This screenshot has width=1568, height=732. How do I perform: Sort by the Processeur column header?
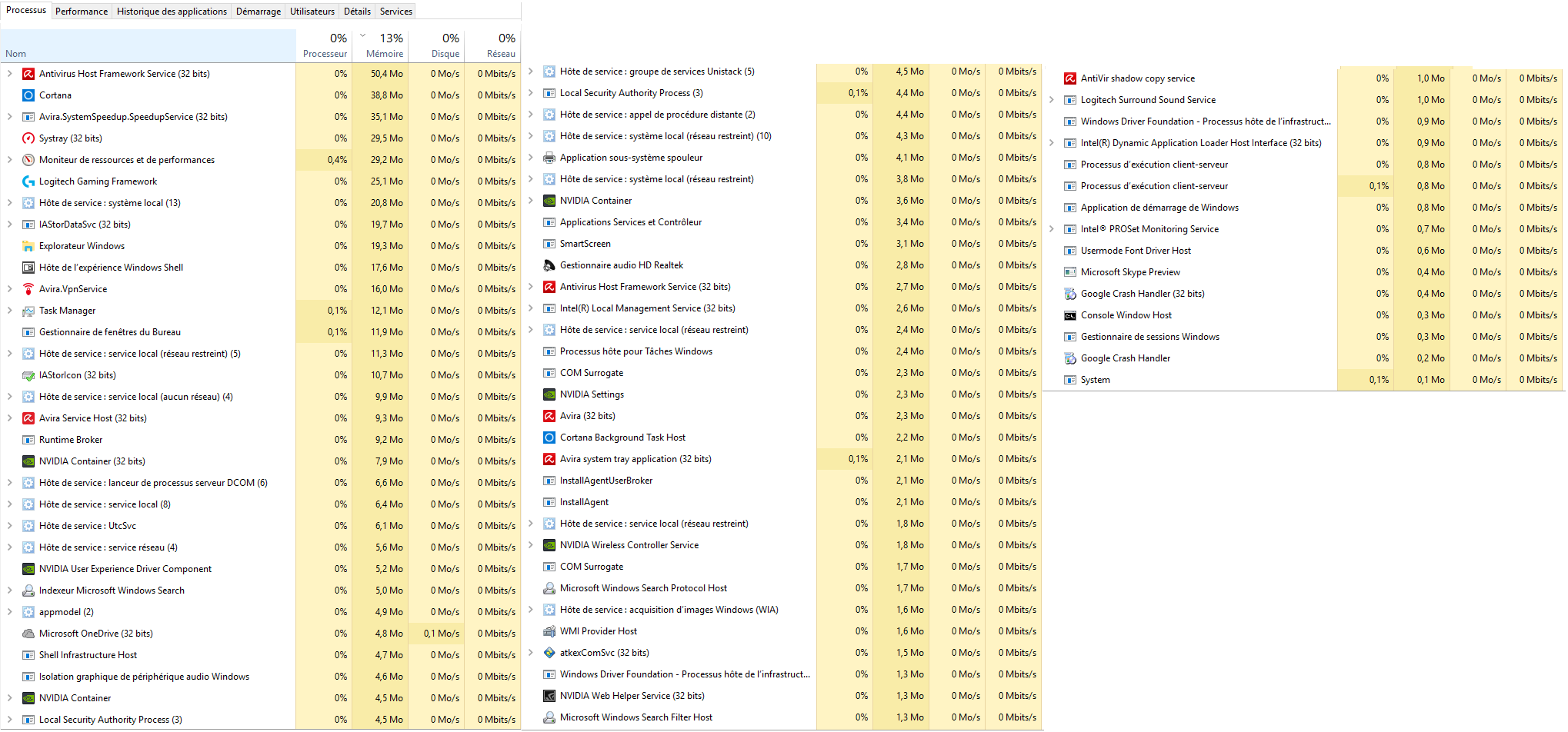324,46
